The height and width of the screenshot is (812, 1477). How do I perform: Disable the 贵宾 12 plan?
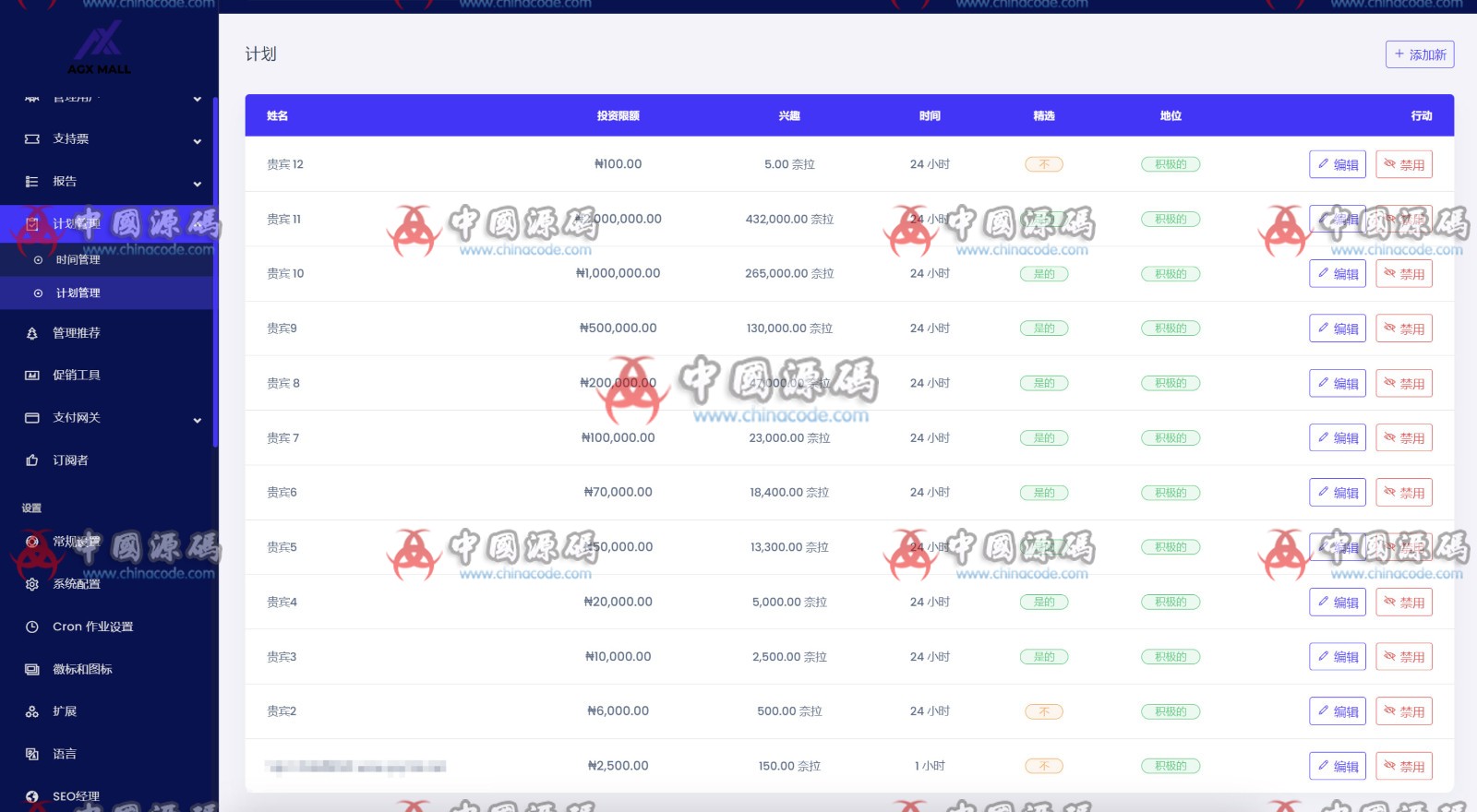tap(1403, 164)
